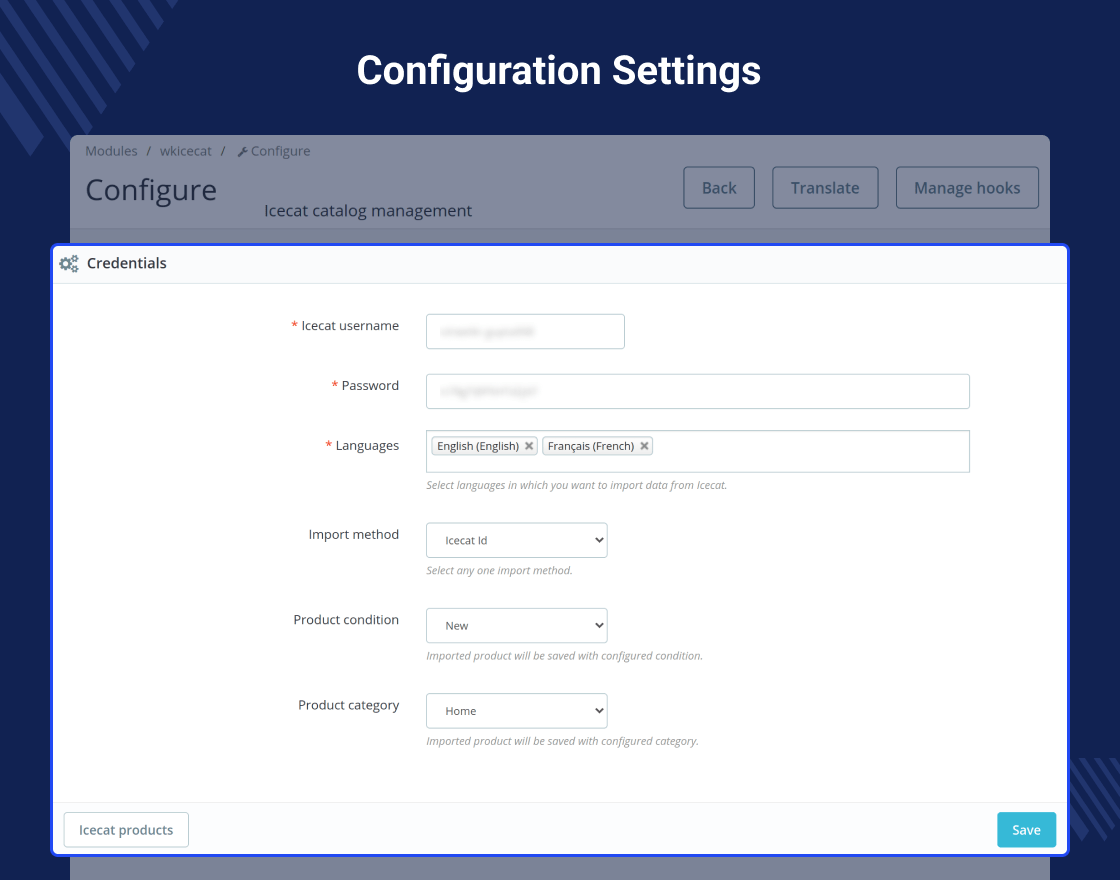Click the Credentials panel title

(126, 264)
